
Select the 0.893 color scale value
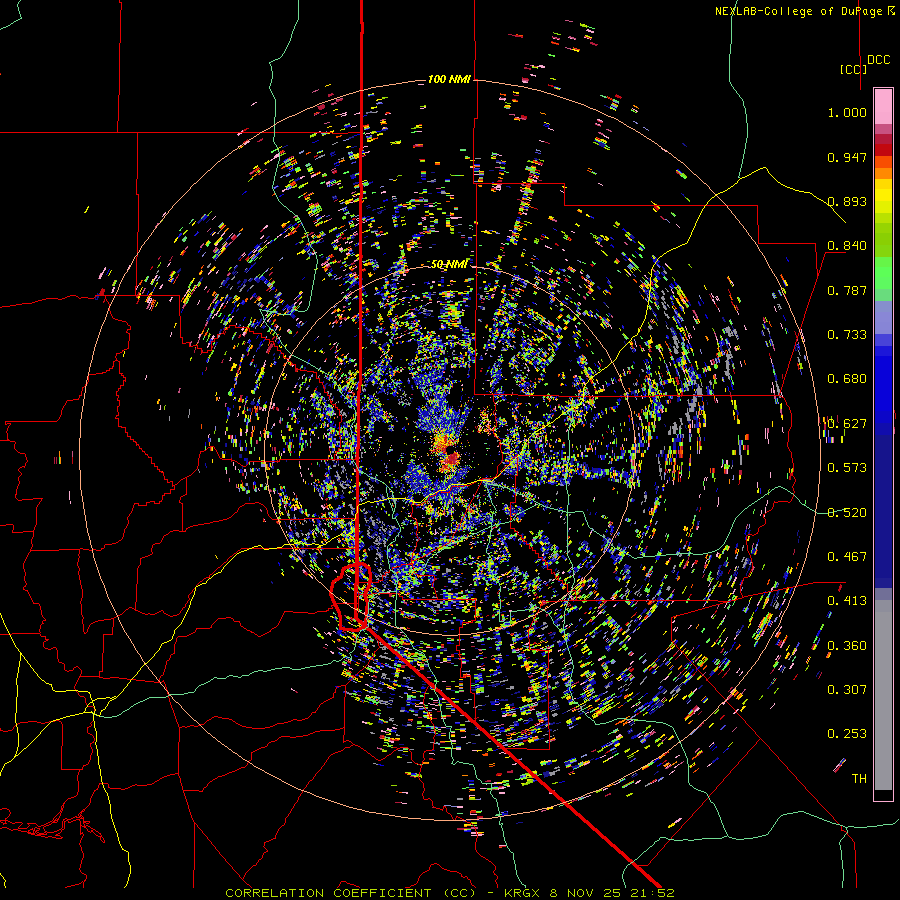pyautogui.click(x=847, y=201)
